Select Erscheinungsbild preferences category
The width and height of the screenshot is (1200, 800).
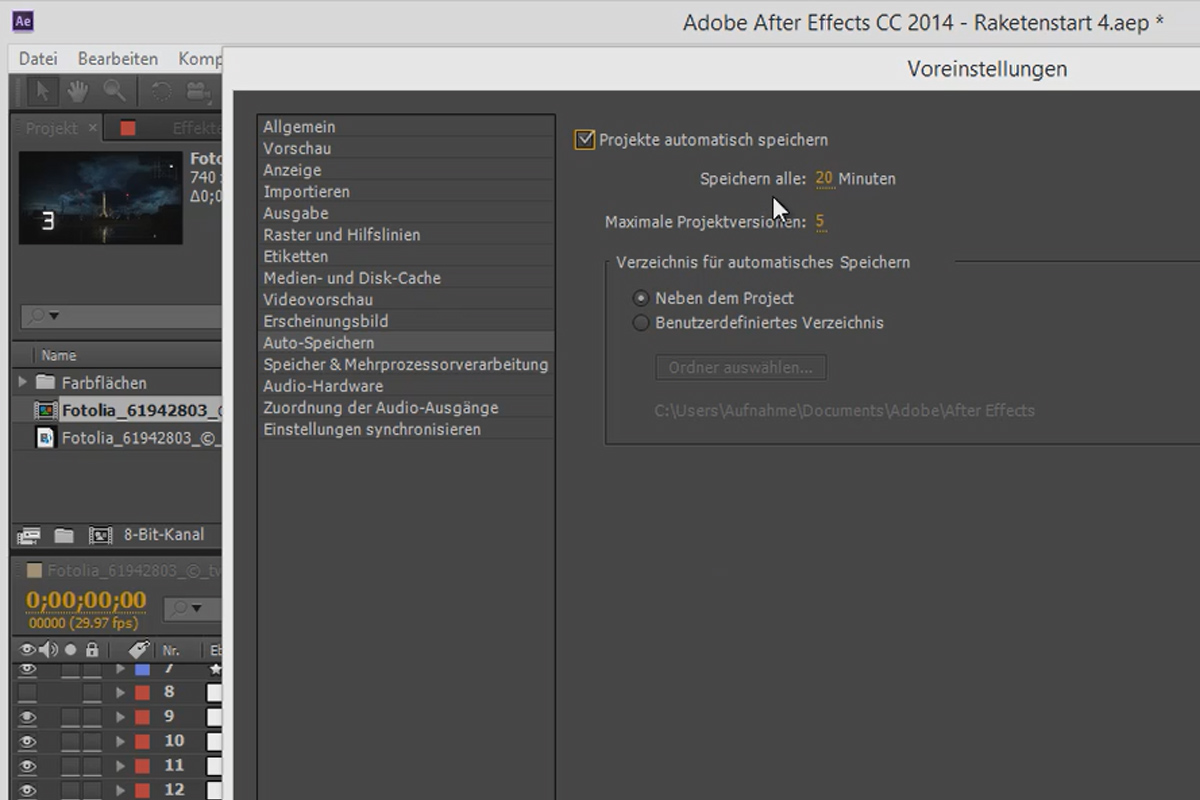[x=405, y=321]
